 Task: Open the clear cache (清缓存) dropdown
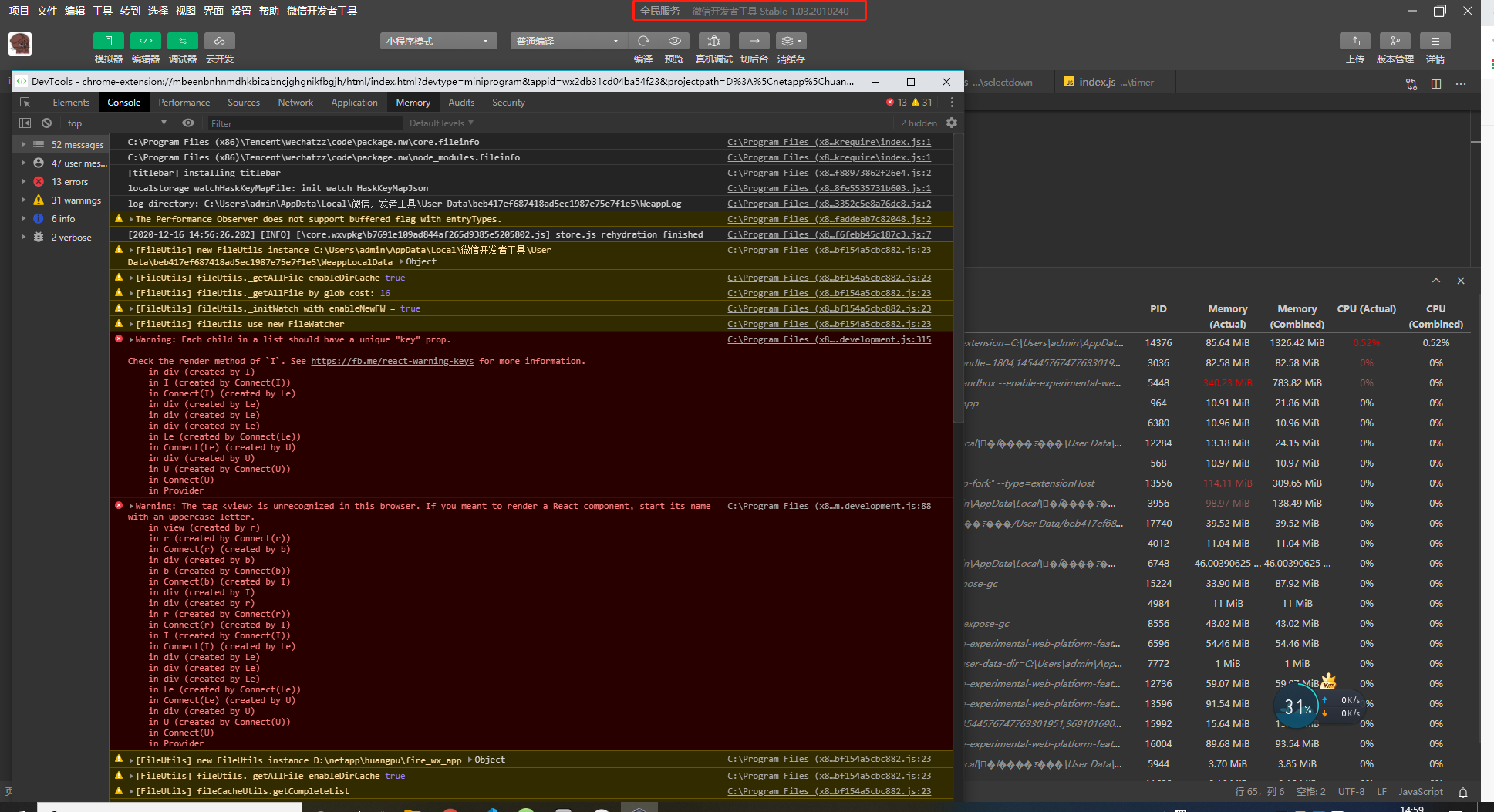[x=791, y=41]
